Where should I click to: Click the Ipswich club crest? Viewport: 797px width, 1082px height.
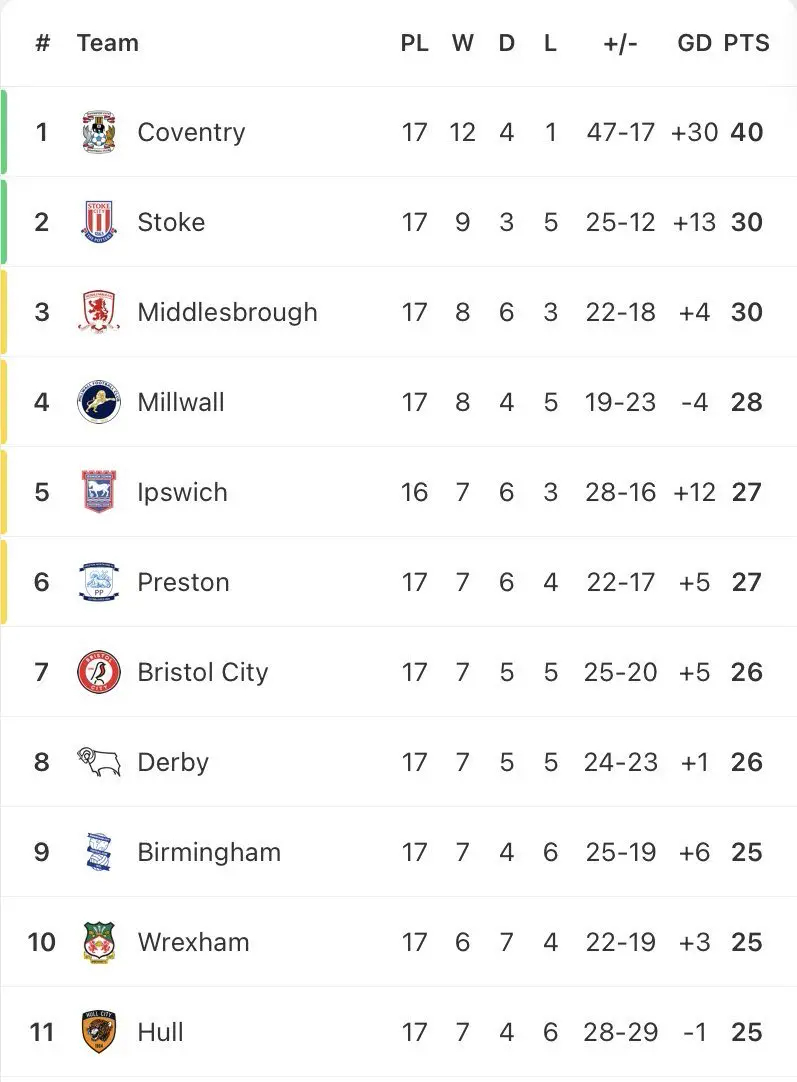pos(99,492)
